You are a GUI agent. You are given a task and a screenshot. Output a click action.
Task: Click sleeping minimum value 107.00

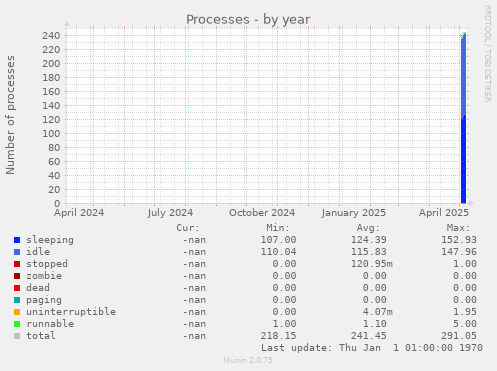click(x=278, y=240)
